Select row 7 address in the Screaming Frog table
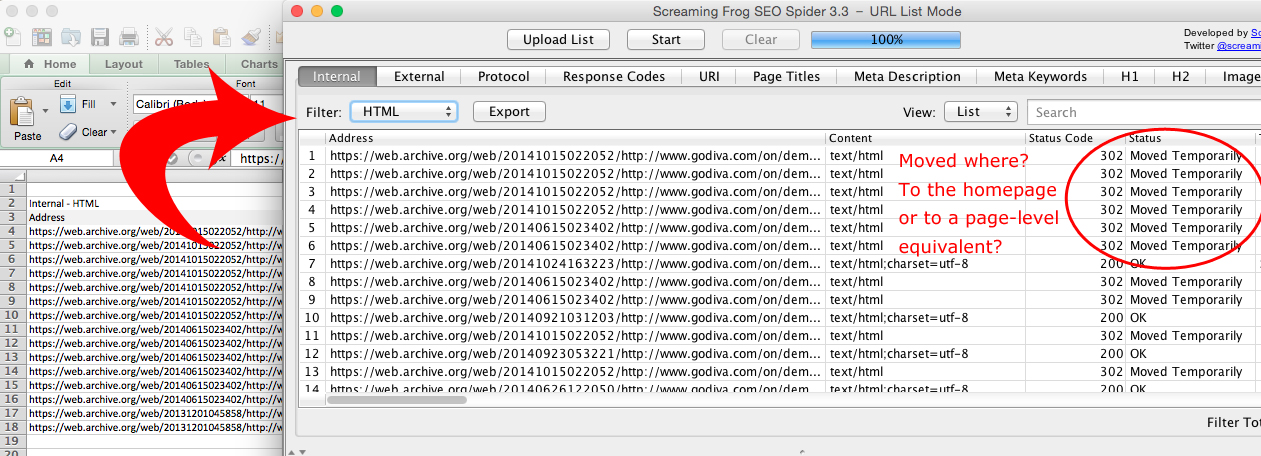The width and height of the screenshot is (1261, 456). [x=575, y=264]
